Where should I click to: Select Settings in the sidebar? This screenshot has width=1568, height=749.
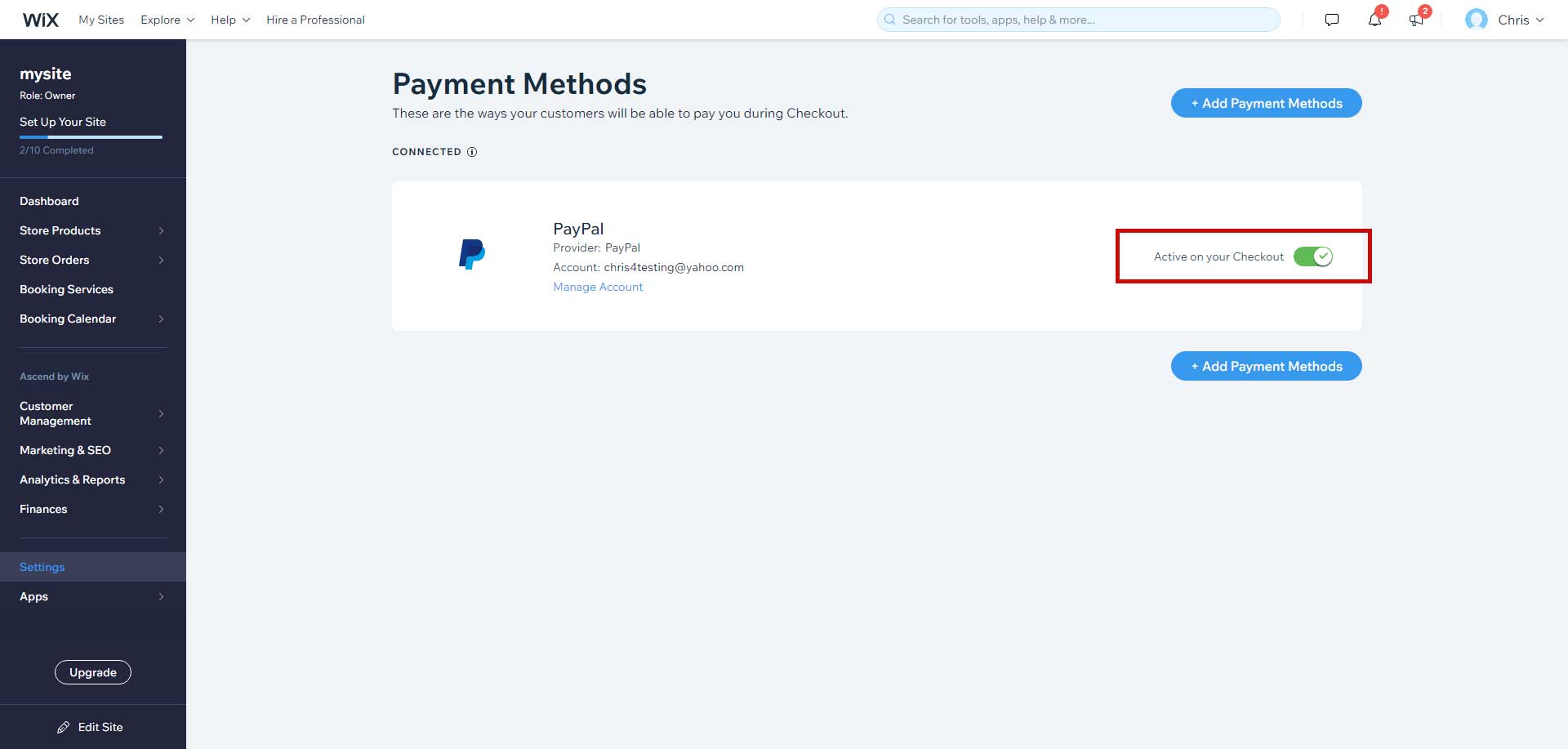(x=42, y=567)
